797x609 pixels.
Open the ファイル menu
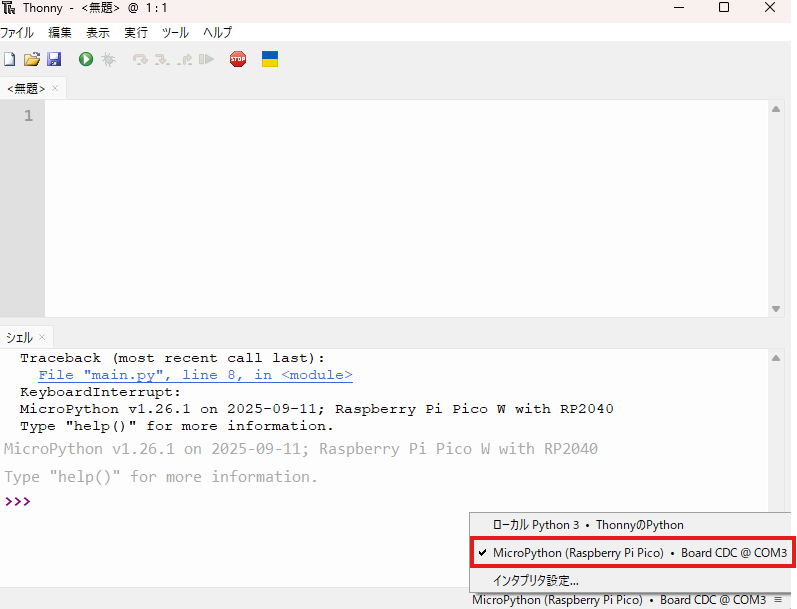(17, 33)
